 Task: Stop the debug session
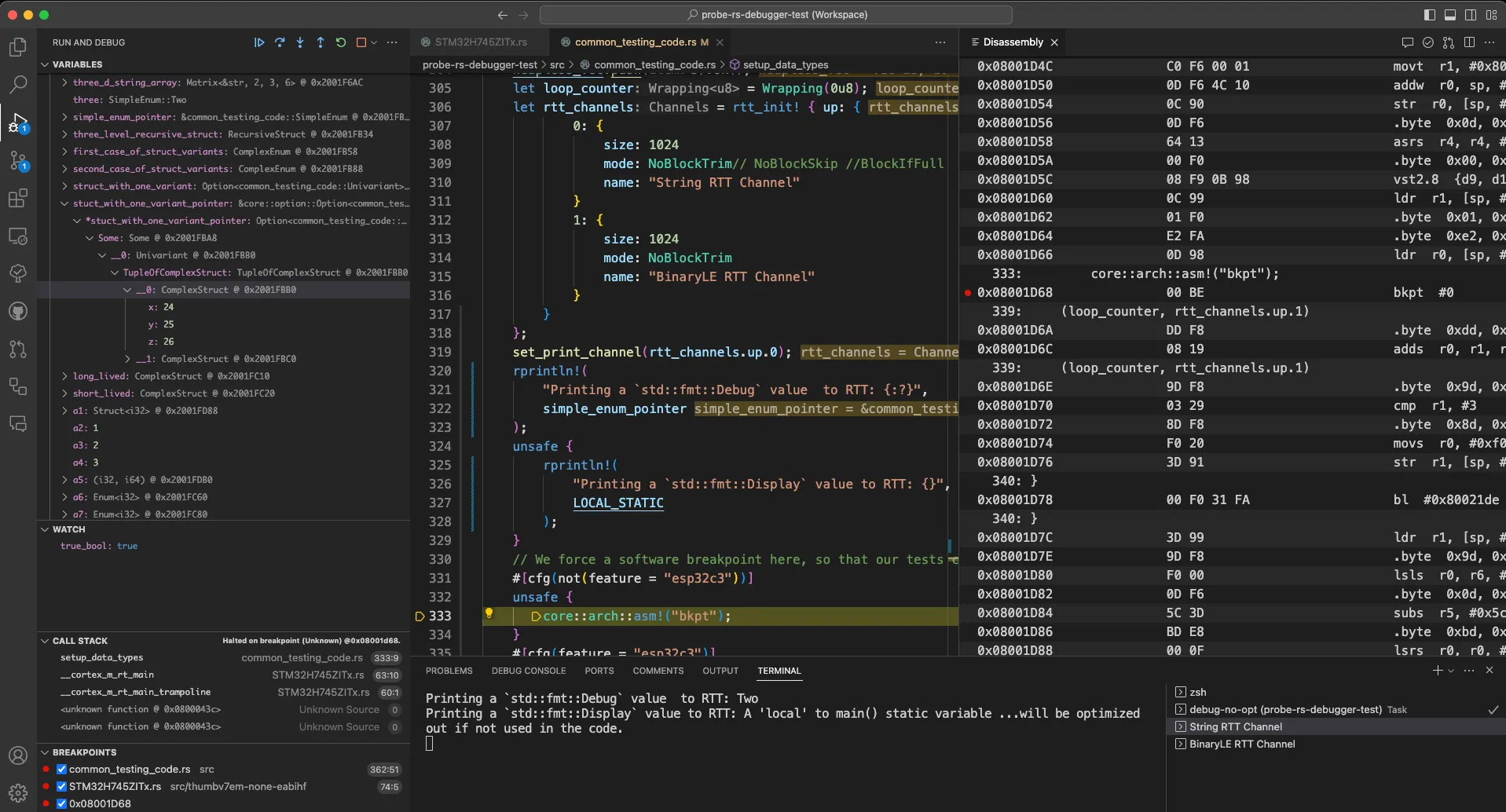pyautogui.click(x=362, y=42)
